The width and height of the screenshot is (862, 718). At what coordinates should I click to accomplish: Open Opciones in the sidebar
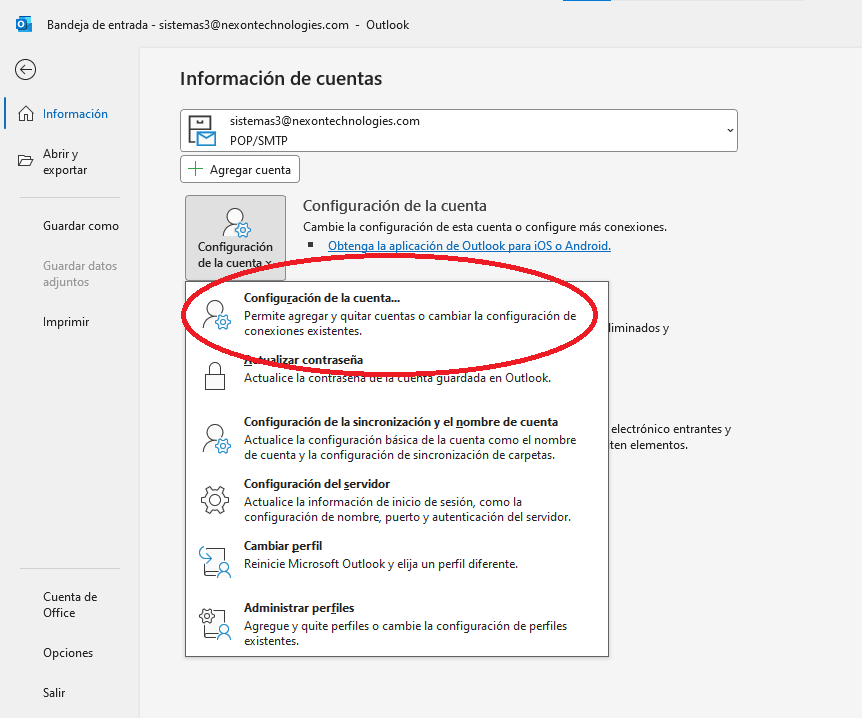(x=69, y=653)
